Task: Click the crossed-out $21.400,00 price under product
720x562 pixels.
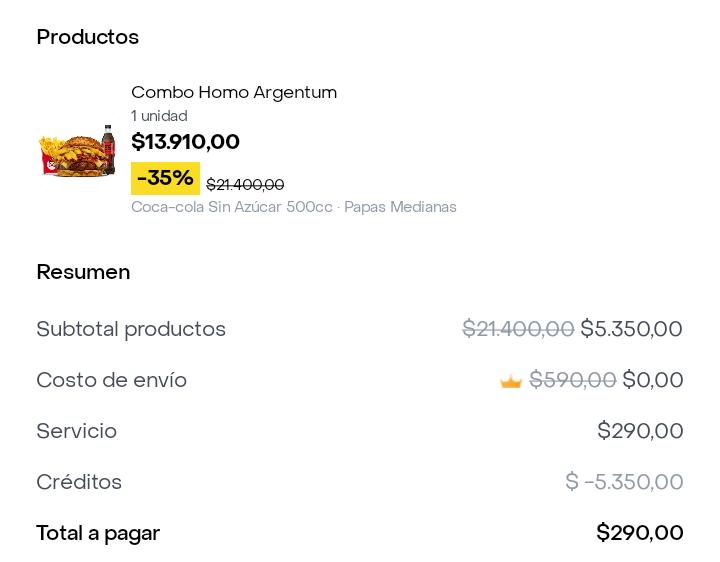Action: coord(245,185)
